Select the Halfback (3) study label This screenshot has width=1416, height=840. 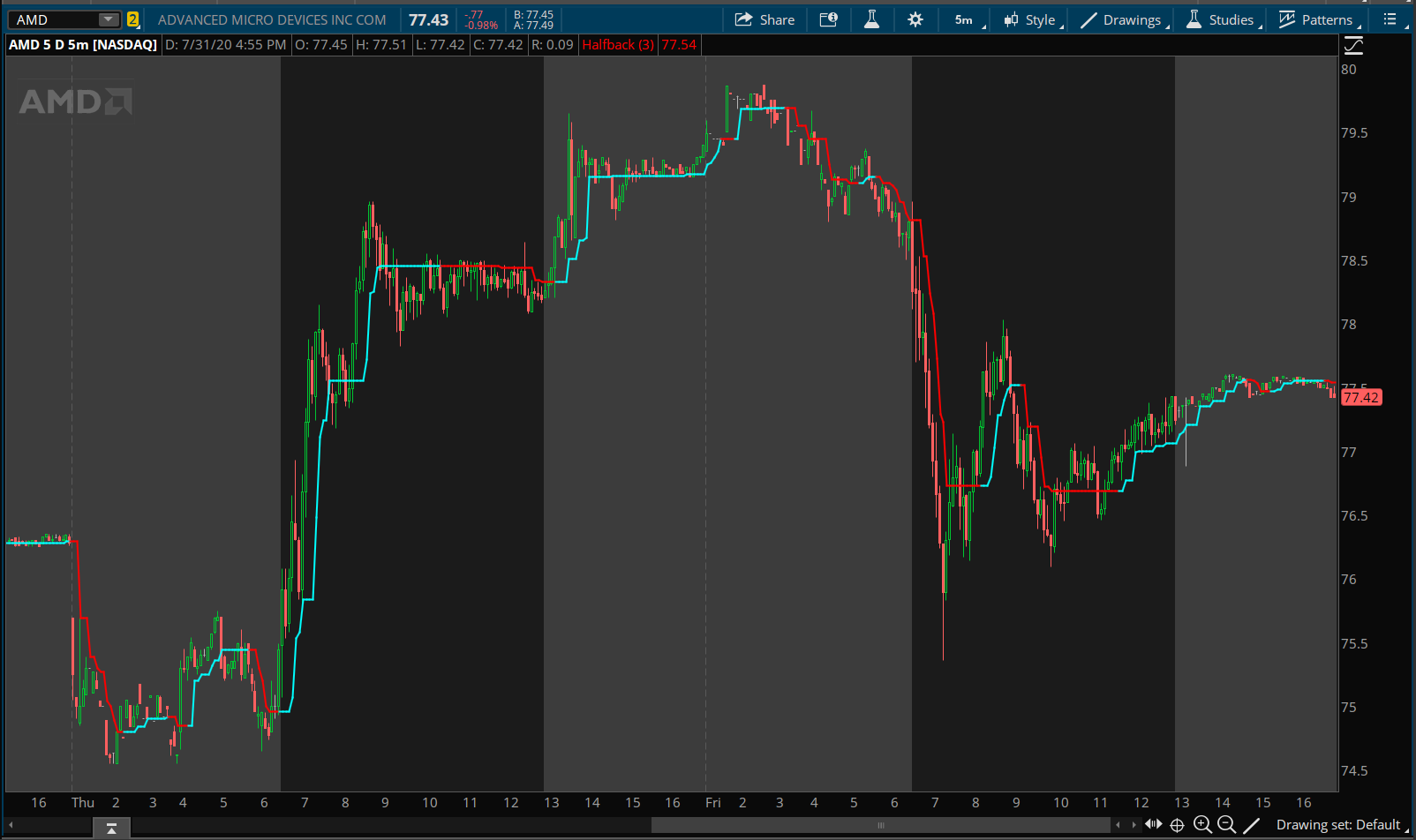pyautogui.click(x=618, y=44)
